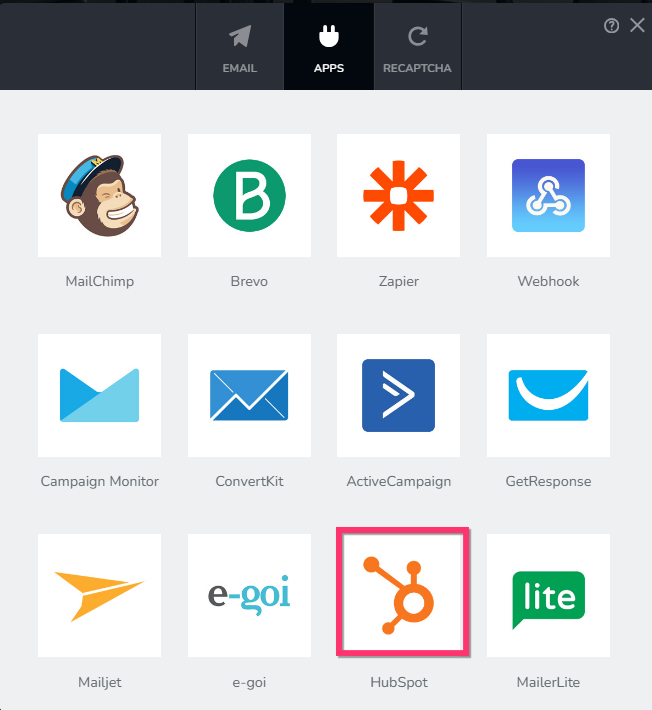
Task: Click the Campaign Monitor label
Action: [x=100, y=481]
